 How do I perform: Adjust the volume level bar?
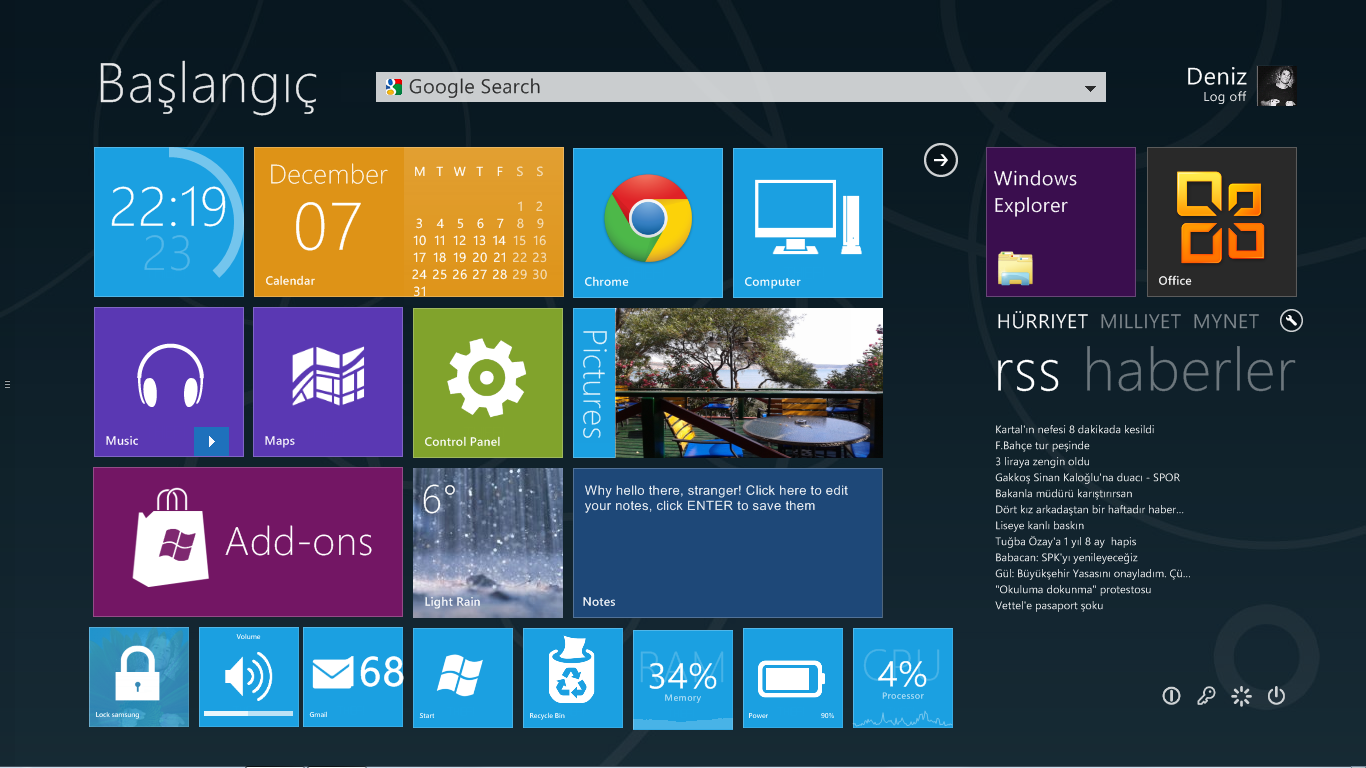pos(249,713)
